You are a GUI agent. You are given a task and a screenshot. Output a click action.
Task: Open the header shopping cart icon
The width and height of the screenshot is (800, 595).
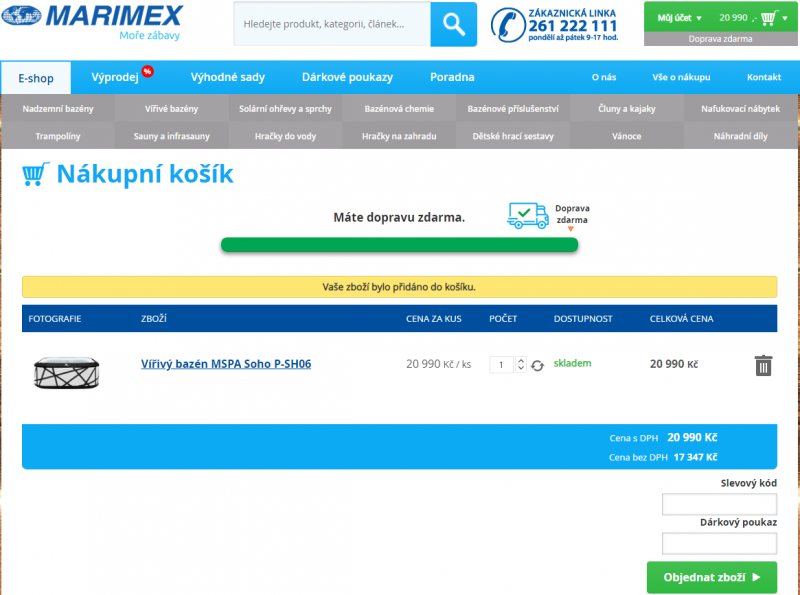[x=768, y=18]
